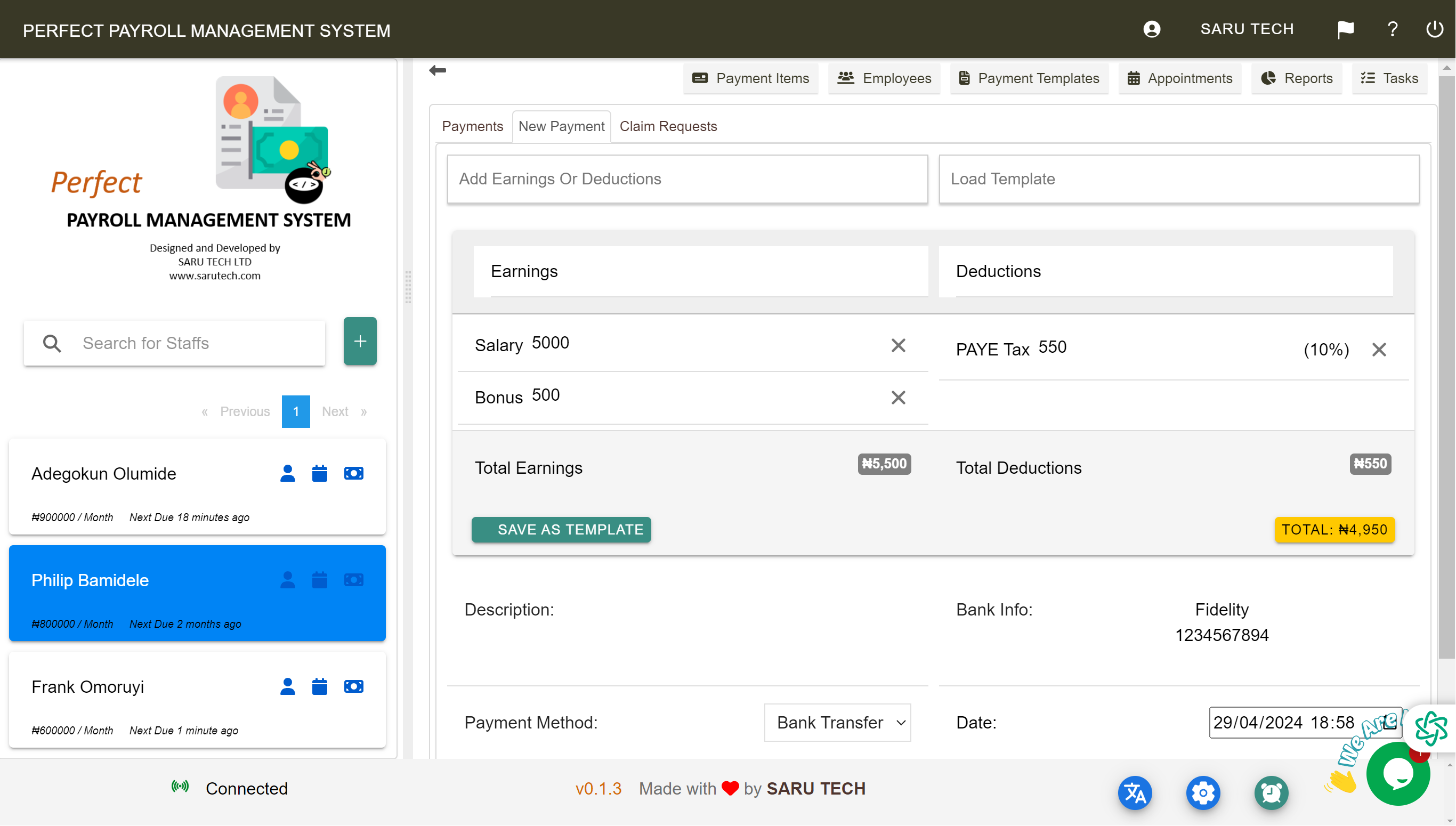
Task: Open the Tasks section
Action: tap(1389, 78)
